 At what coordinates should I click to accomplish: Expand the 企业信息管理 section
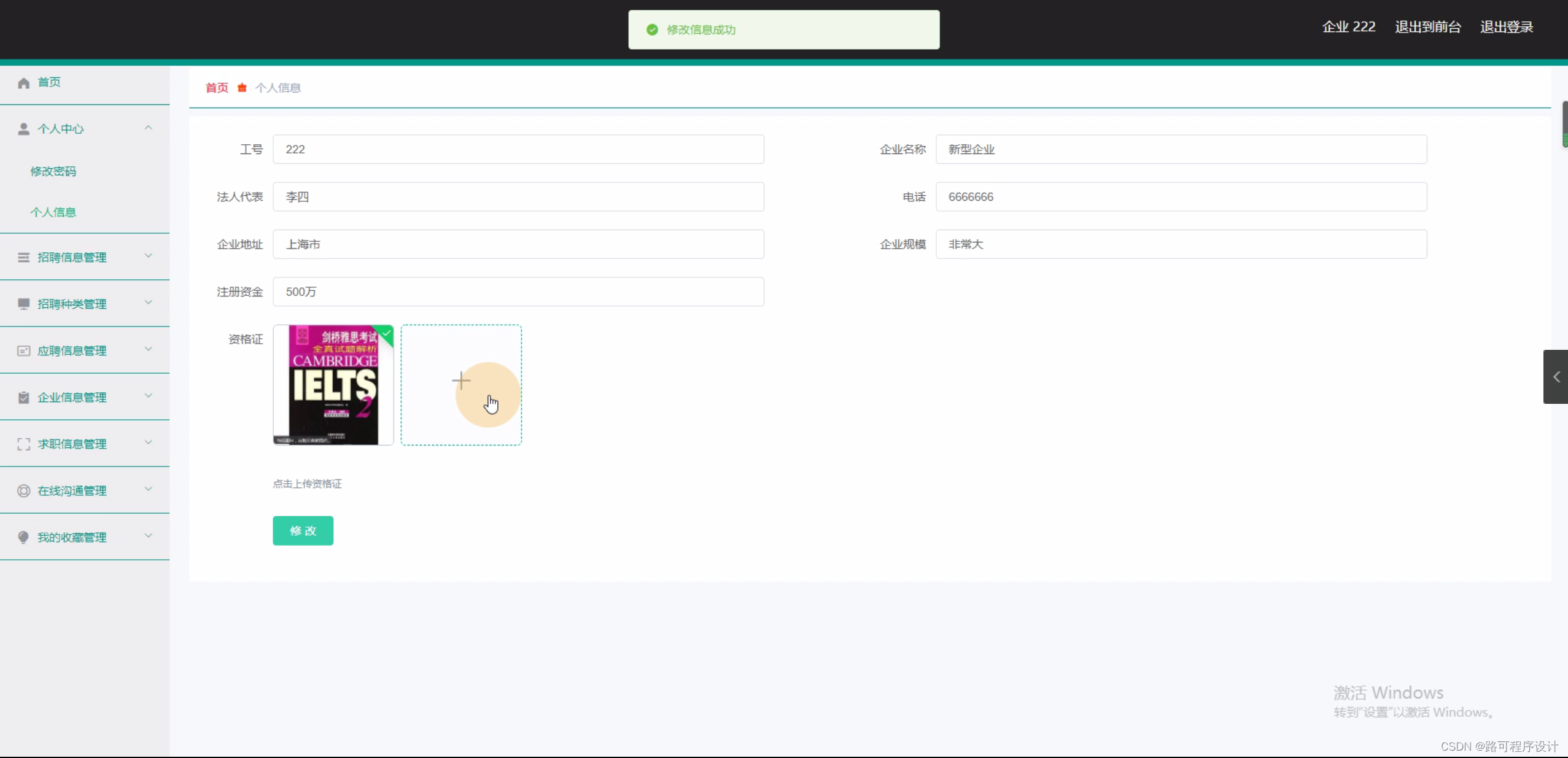[148, 396]
